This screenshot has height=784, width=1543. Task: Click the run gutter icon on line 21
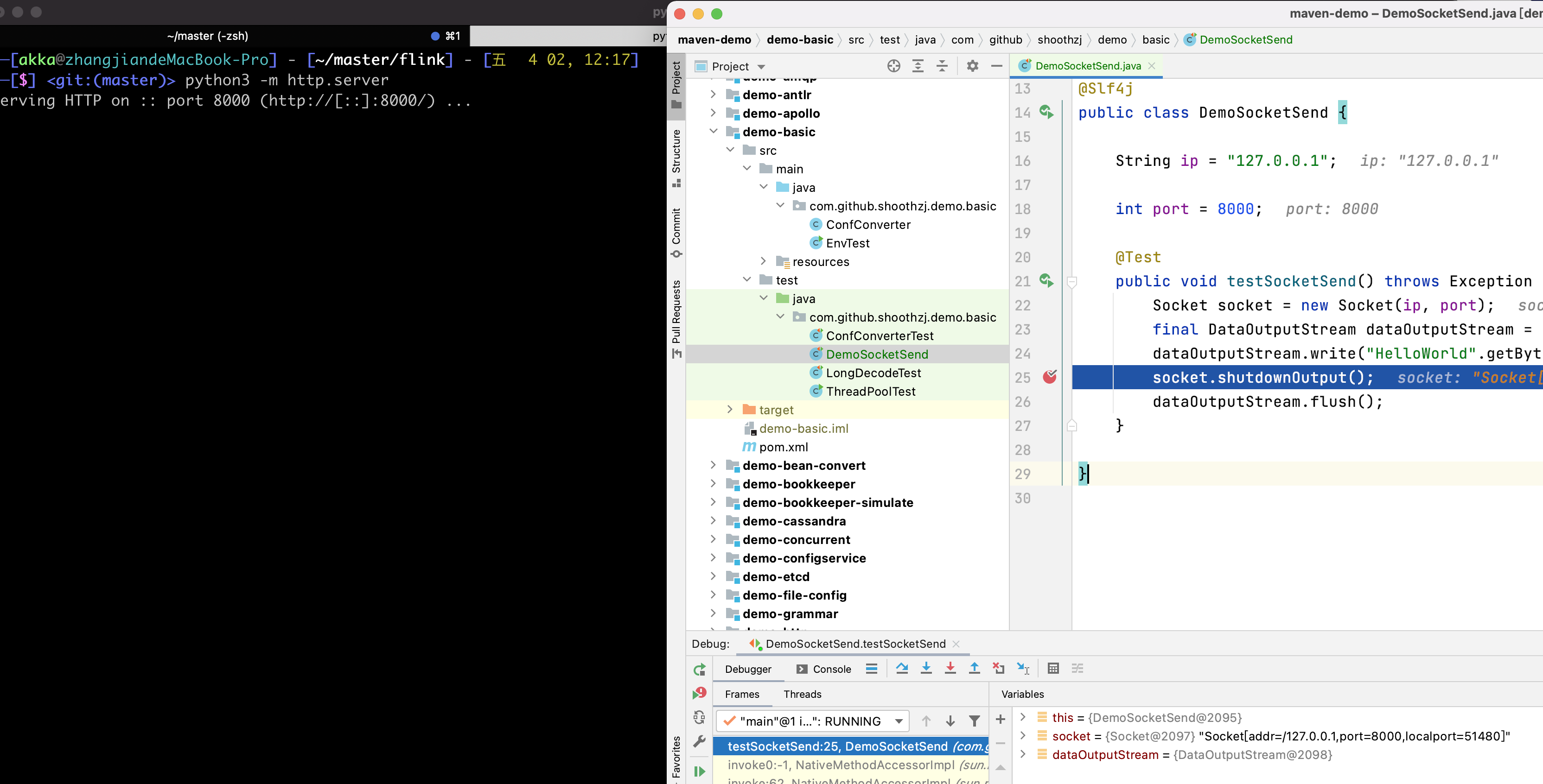(1046, 281)
